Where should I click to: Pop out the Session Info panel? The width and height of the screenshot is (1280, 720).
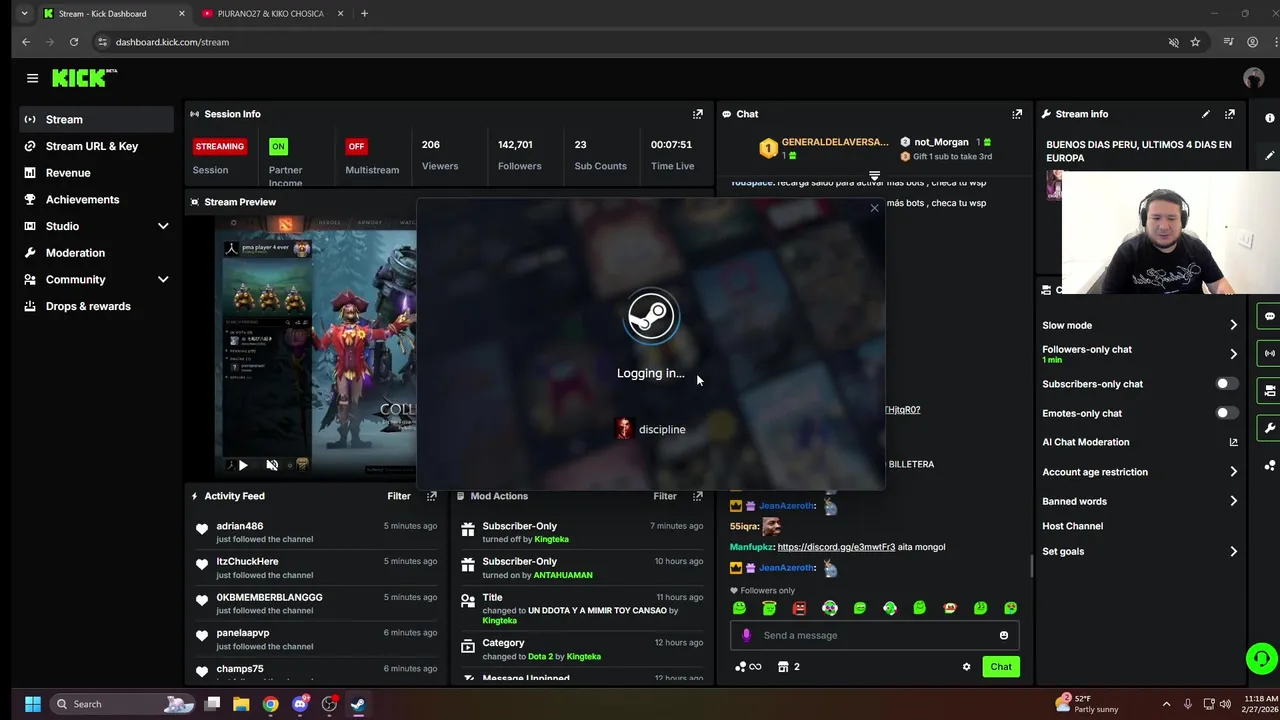[698, 114]
